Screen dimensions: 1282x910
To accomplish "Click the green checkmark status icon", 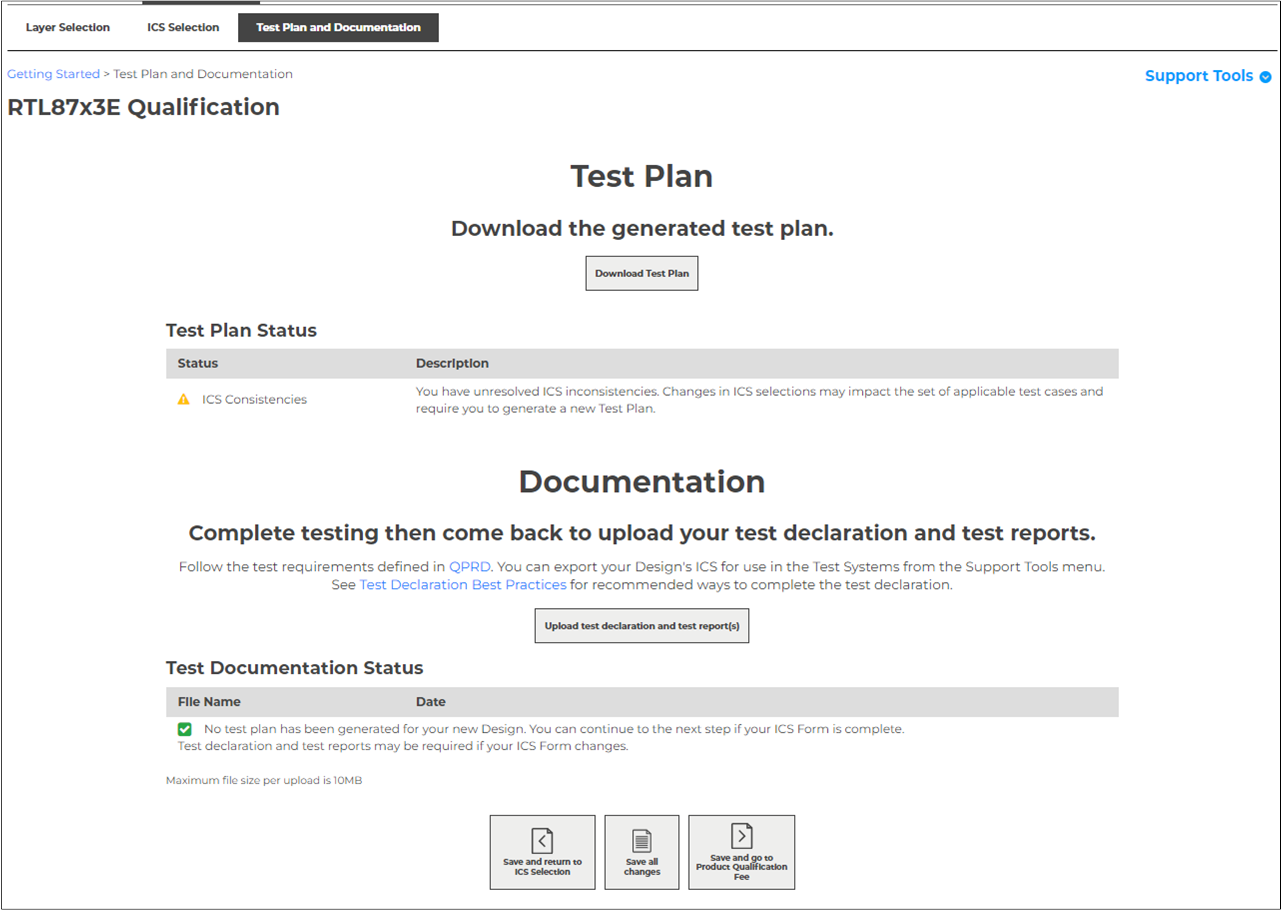I will coord(185,729).
